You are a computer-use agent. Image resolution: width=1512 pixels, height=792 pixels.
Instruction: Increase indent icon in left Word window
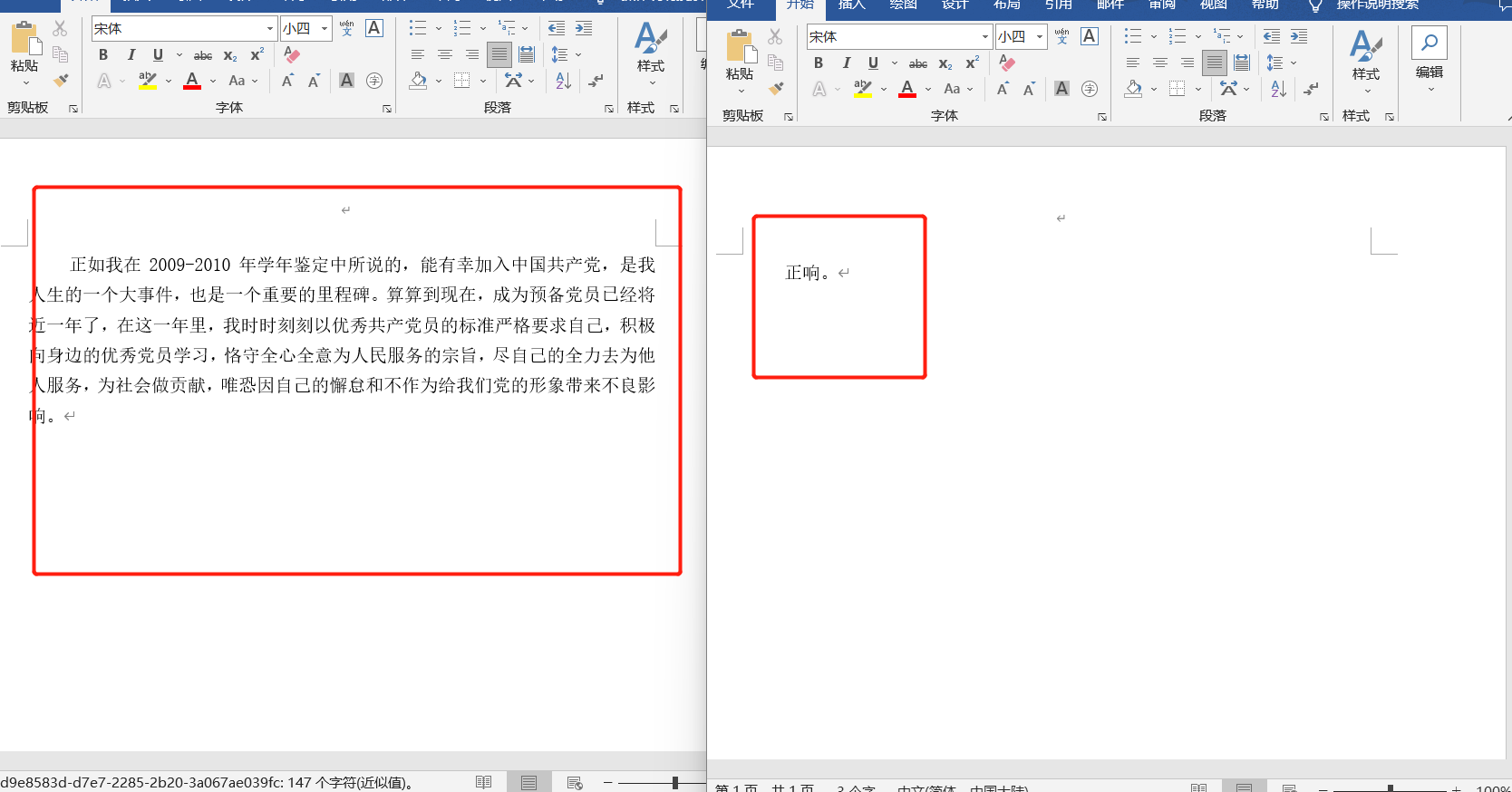[584, 28]
